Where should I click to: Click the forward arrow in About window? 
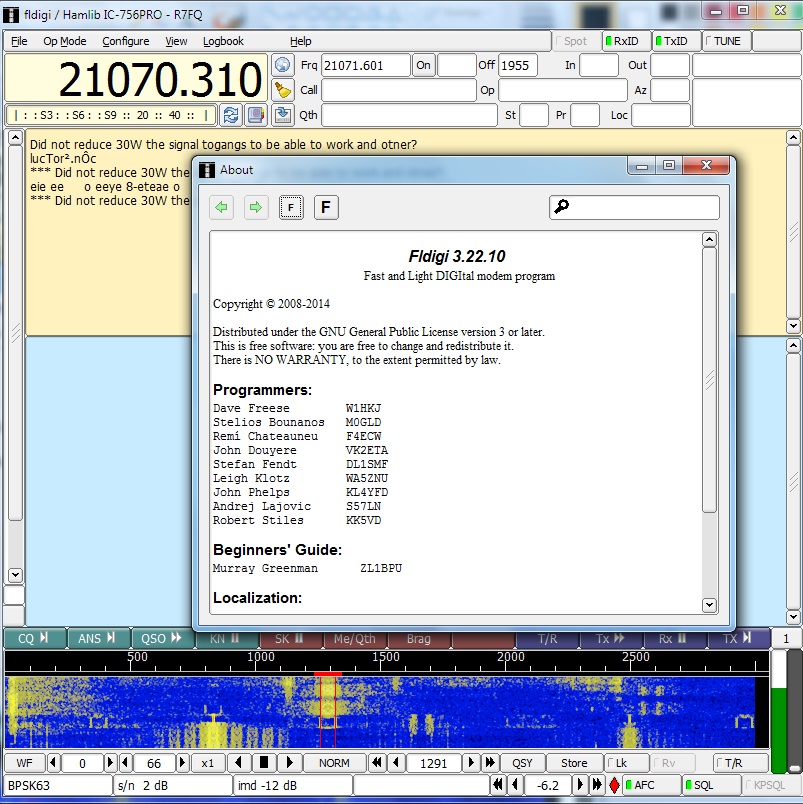click(x=256, y=208)
